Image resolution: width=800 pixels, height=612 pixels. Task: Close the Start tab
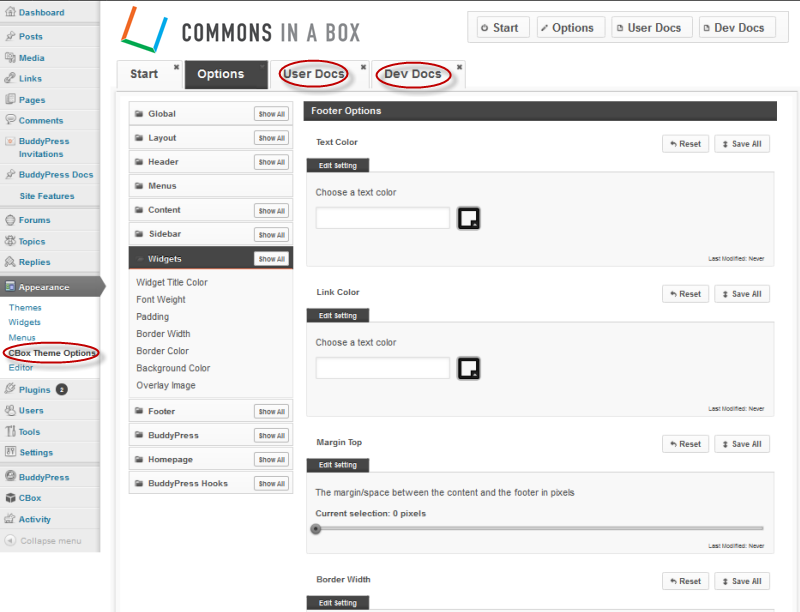pyautogui.click(x=176, y=67)
